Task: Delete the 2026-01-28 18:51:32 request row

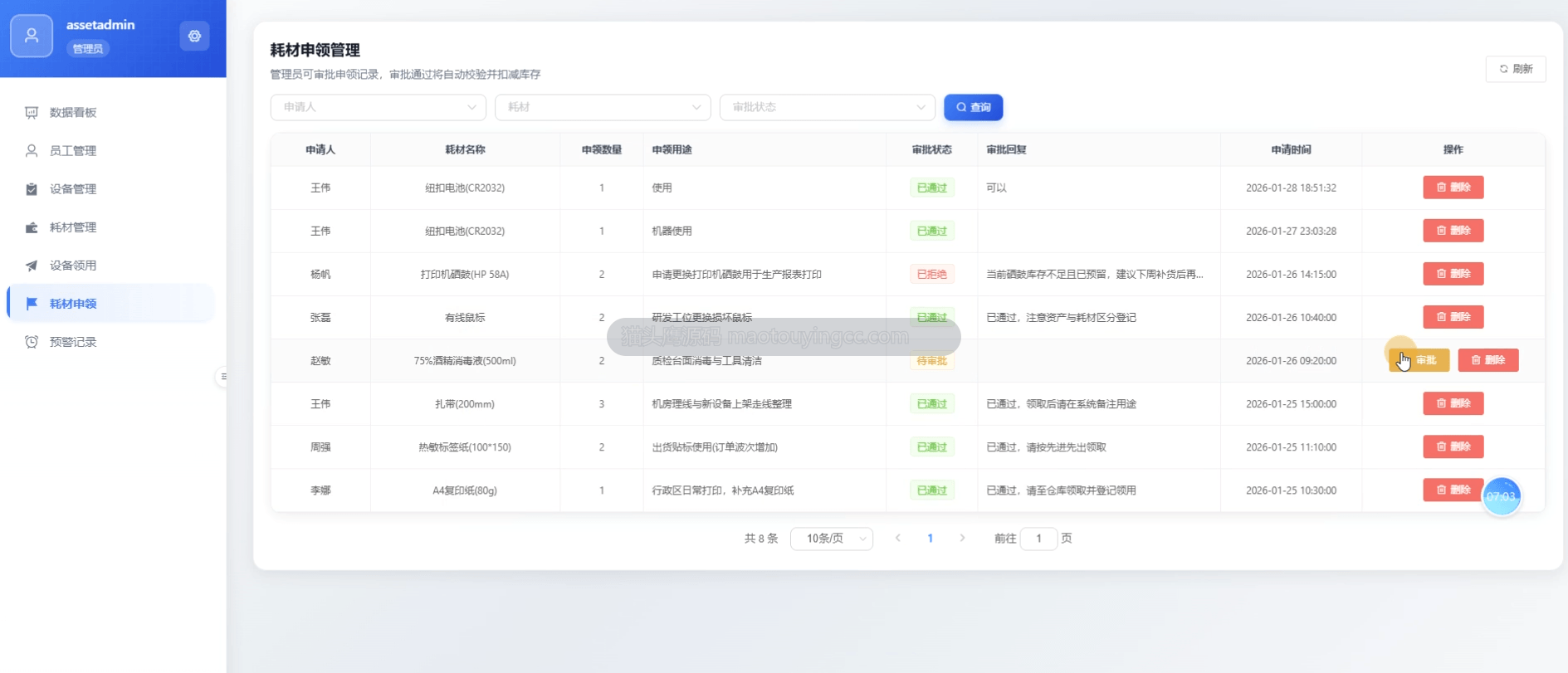Action: point(1453,188)
